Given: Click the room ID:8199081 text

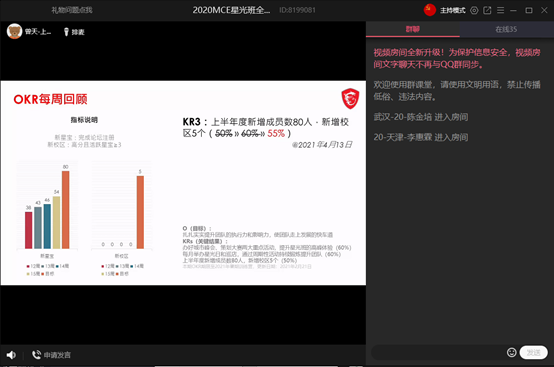Looking at the screenshot, I should [x=297, y=10].
